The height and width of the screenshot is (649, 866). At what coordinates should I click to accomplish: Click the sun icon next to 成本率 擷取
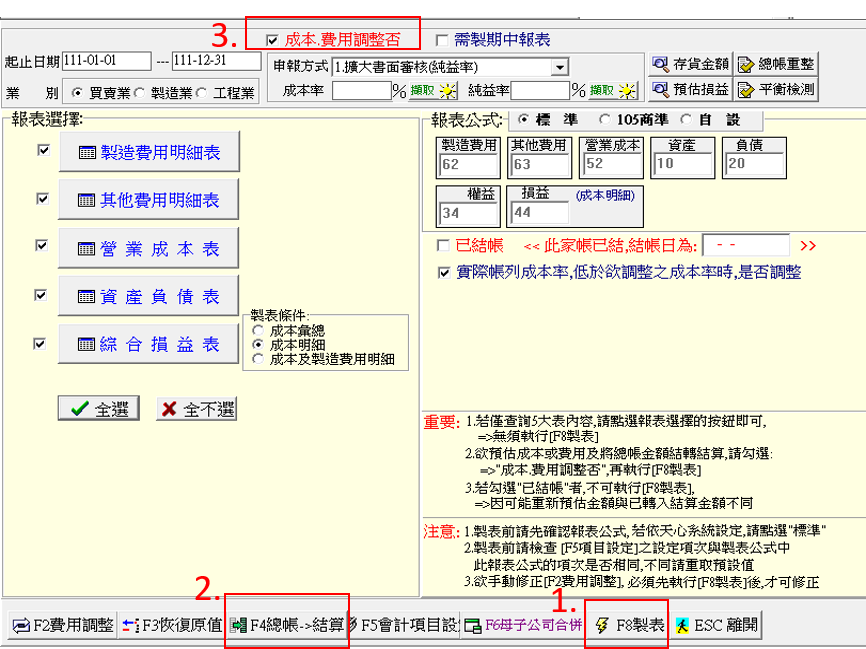coord(448,91)
